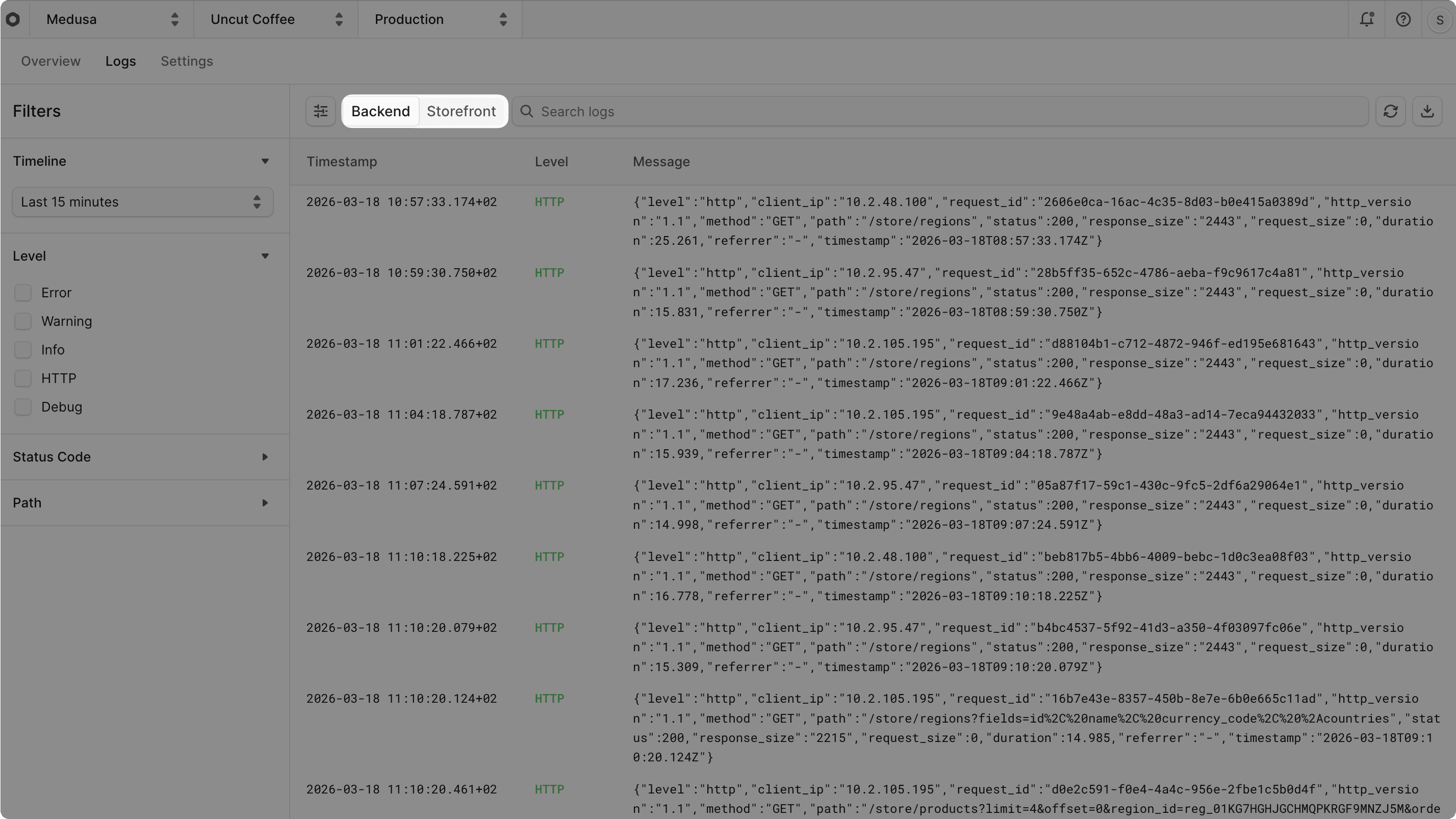Select the Storefront log source
This screenshot has height=819, width=1456.
point(462,111)
